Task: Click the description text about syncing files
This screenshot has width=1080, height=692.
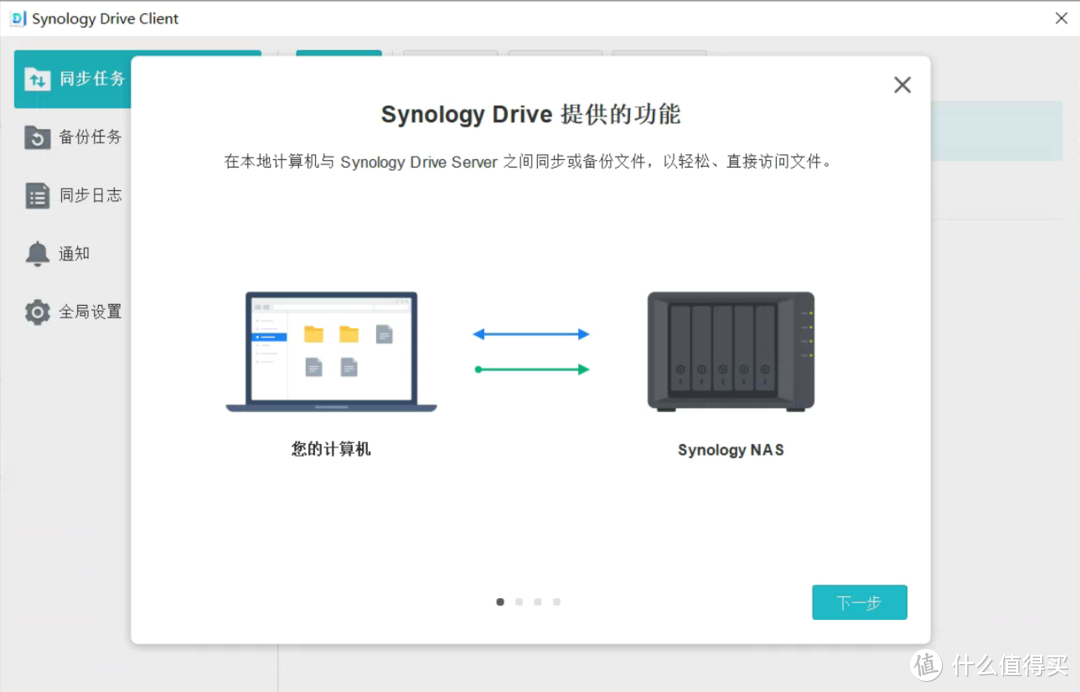Action: point(528,162)
